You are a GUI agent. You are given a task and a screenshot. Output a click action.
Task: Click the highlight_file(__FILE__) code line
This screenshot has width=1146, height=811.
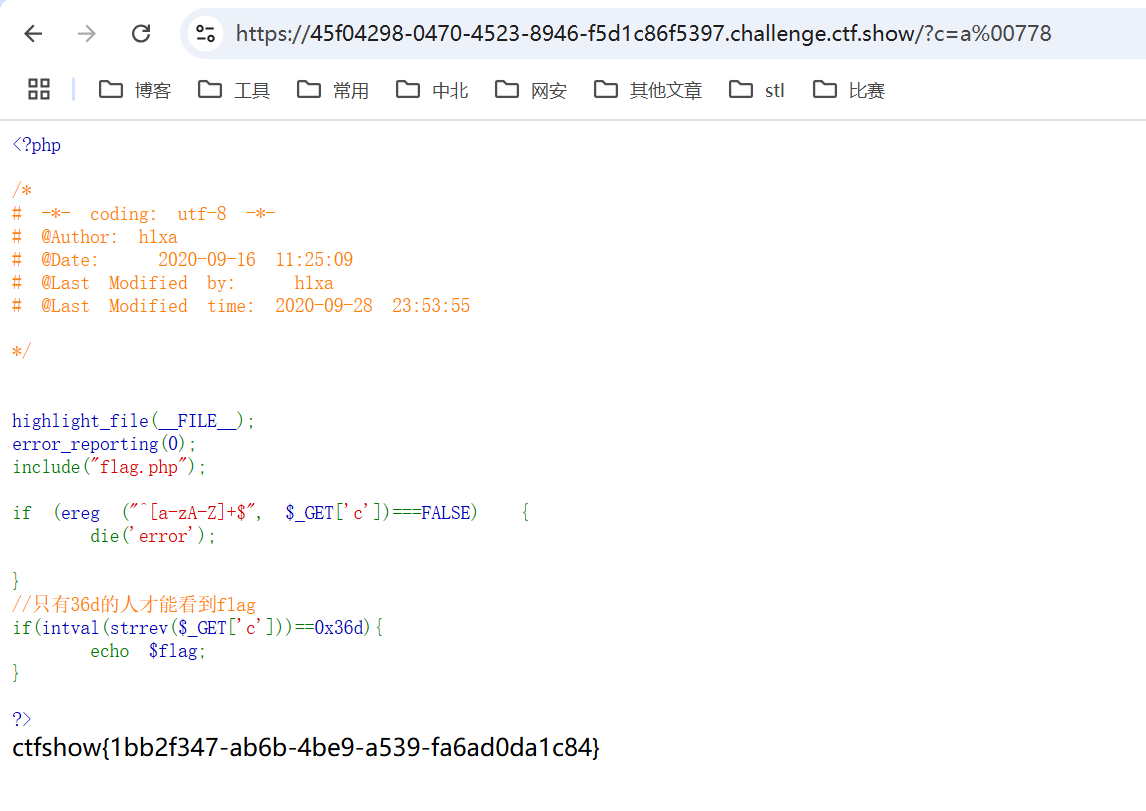click(133, 421)
